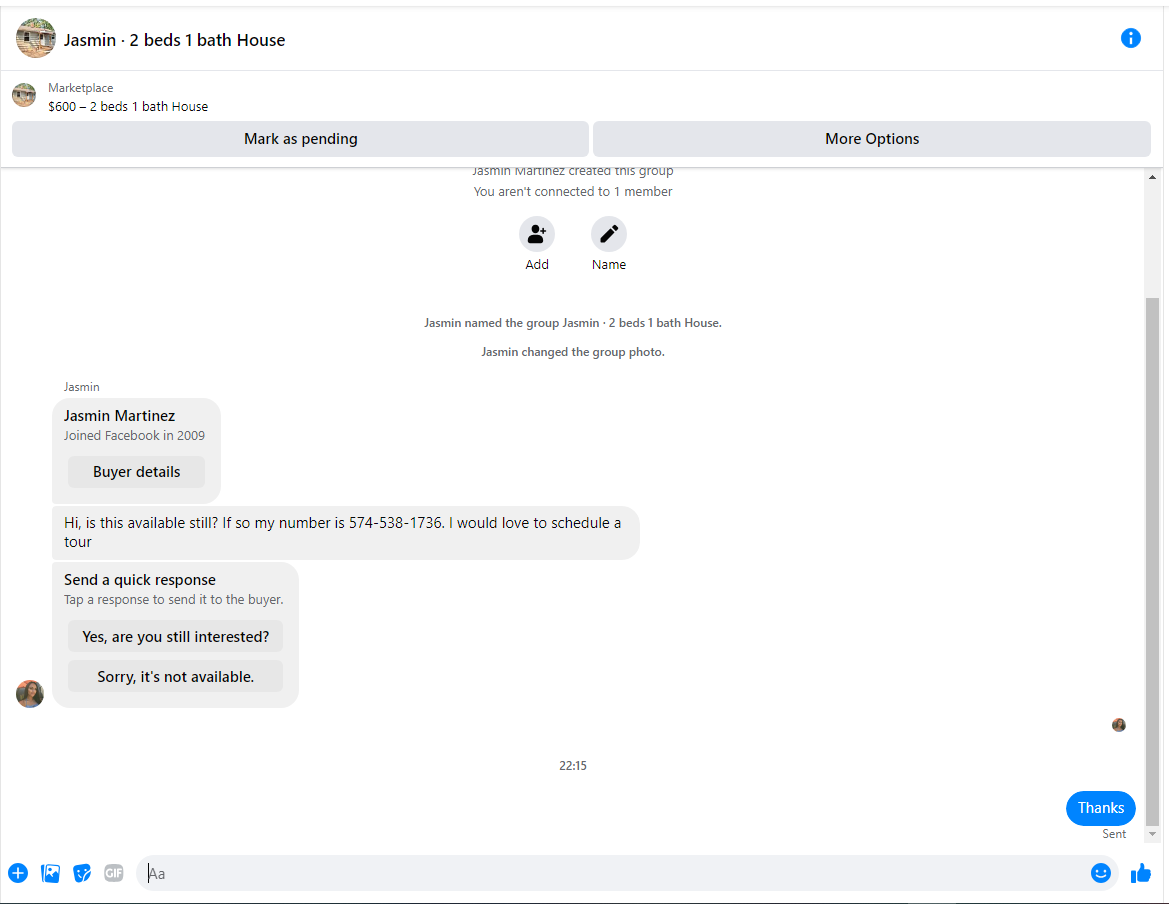Image resolution: width=1169 pixels, height=904 pixels.
Task: View Buyer details for Jasmin Martinez
Action: [136, 472]
